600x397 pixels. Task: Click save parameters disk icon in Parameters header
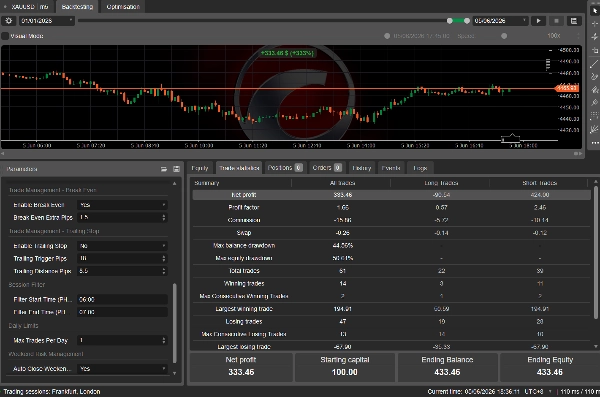[x=176, y=169]
